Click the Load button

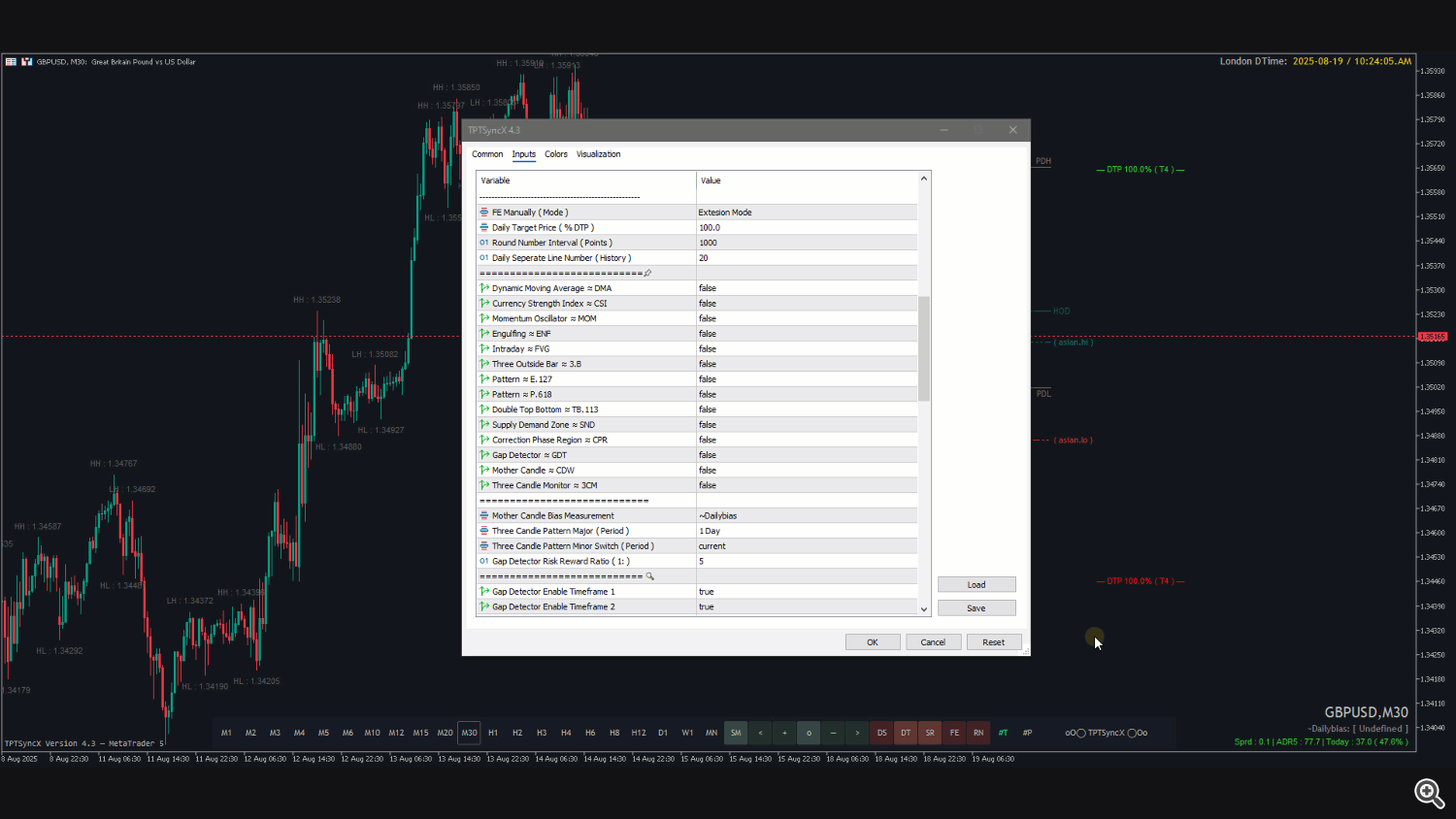point(976,585)
